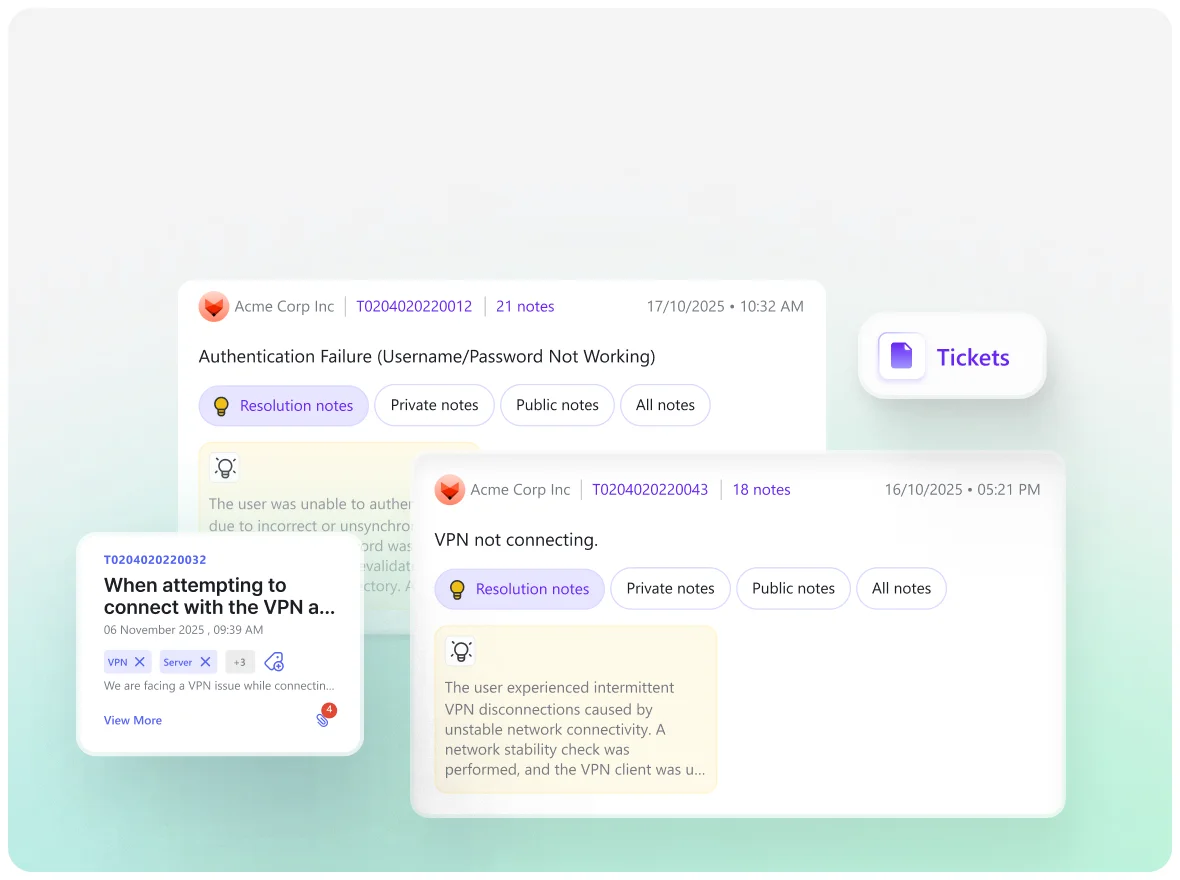
Task: Click Acme Corp fox logo on VPN ticket
Action: coord(450,490)
